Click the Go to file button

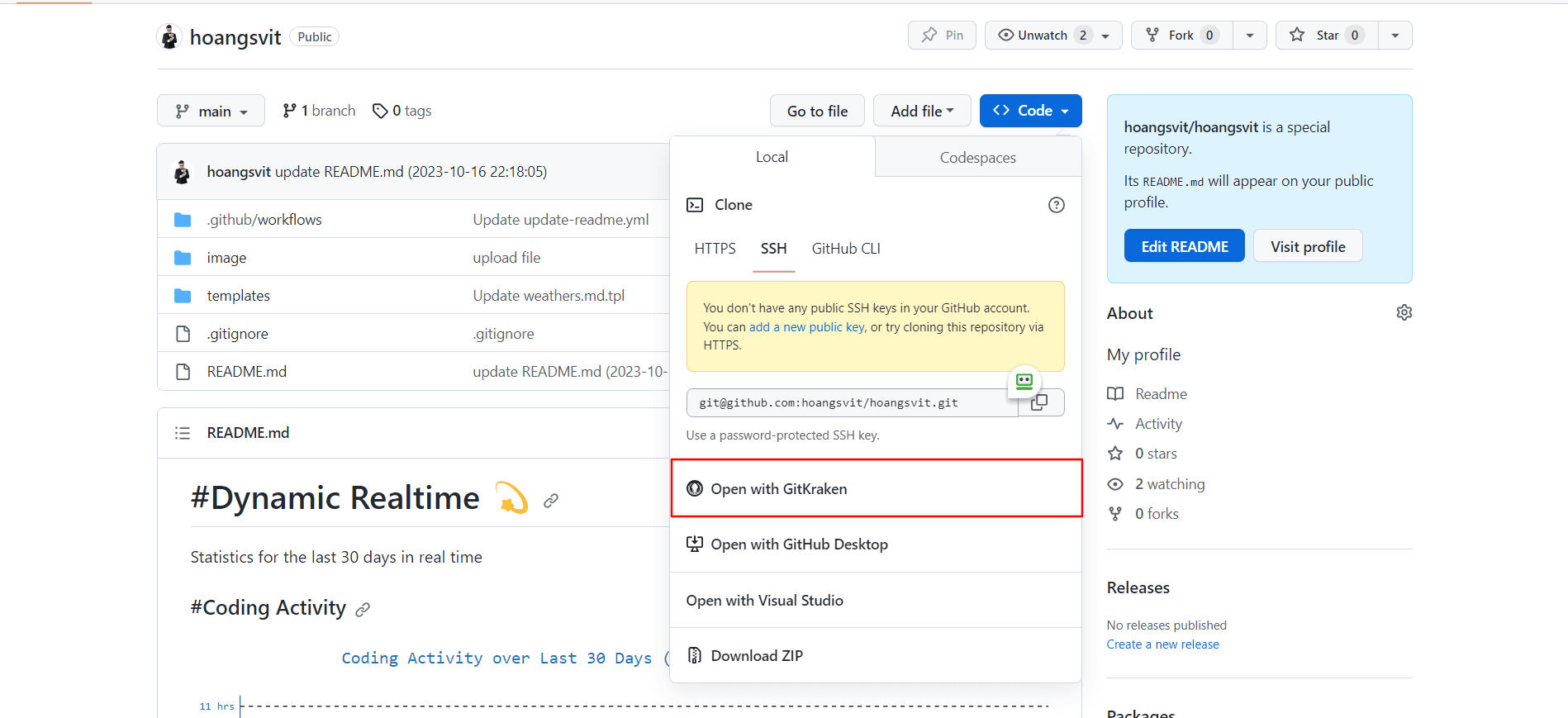(817, 111)
